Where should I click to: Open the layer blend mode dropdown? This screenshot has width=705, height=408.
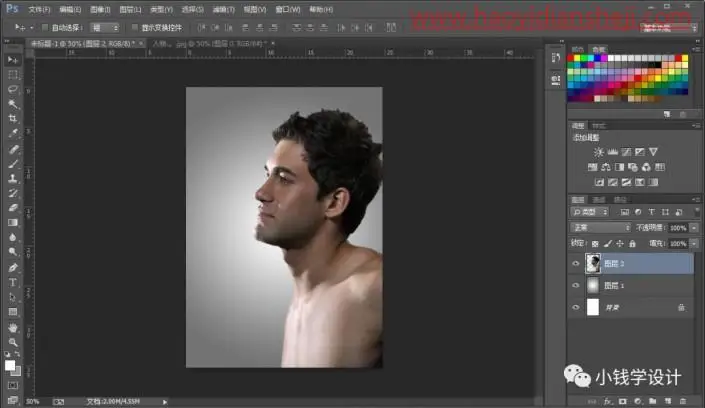(601, 228)
